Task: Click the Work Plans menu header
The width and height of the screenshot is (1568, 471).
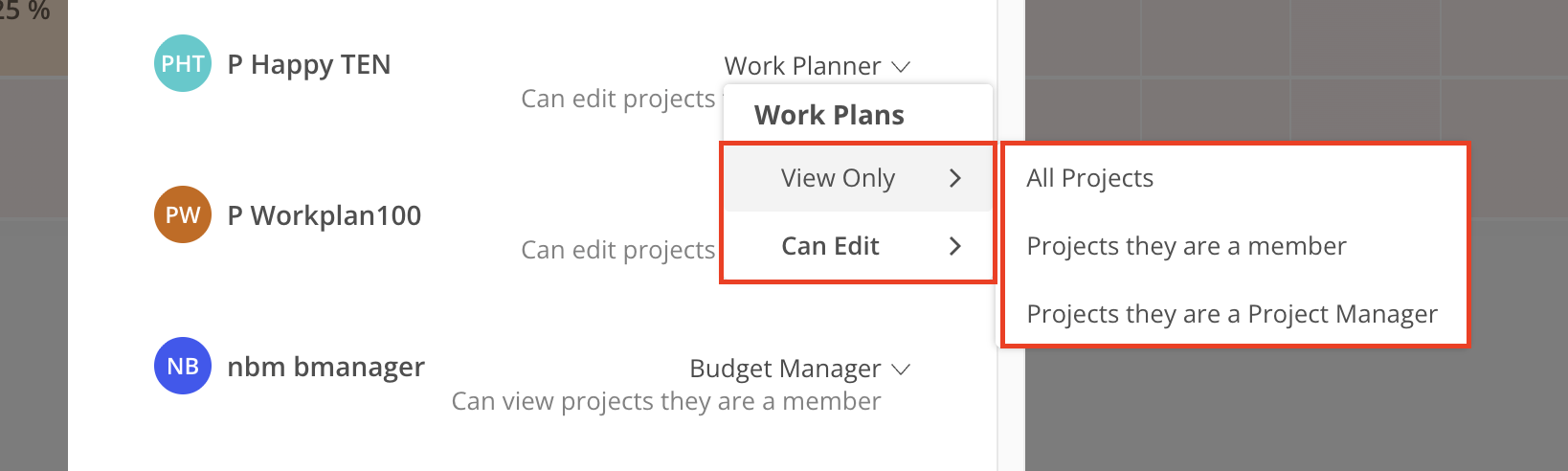Action: (829, 115)
